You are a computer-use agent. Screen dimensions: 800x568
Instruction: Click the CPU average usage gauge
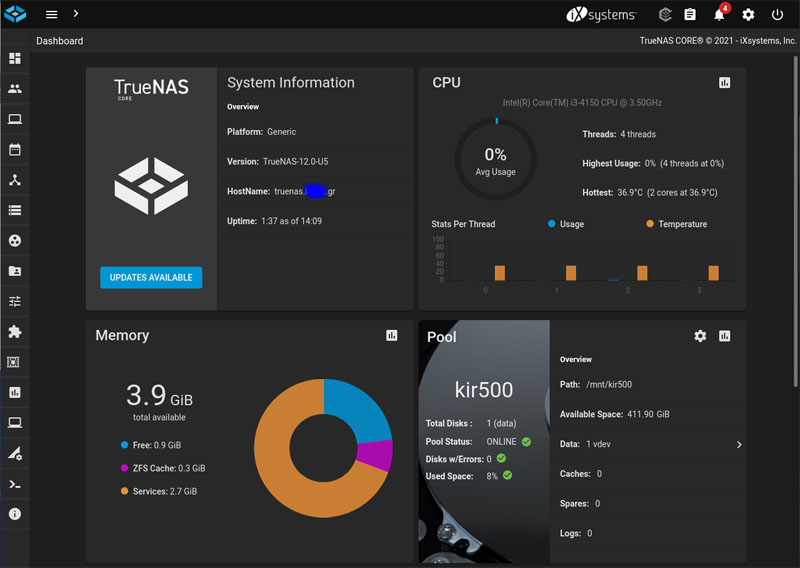(x=495, y=159)
